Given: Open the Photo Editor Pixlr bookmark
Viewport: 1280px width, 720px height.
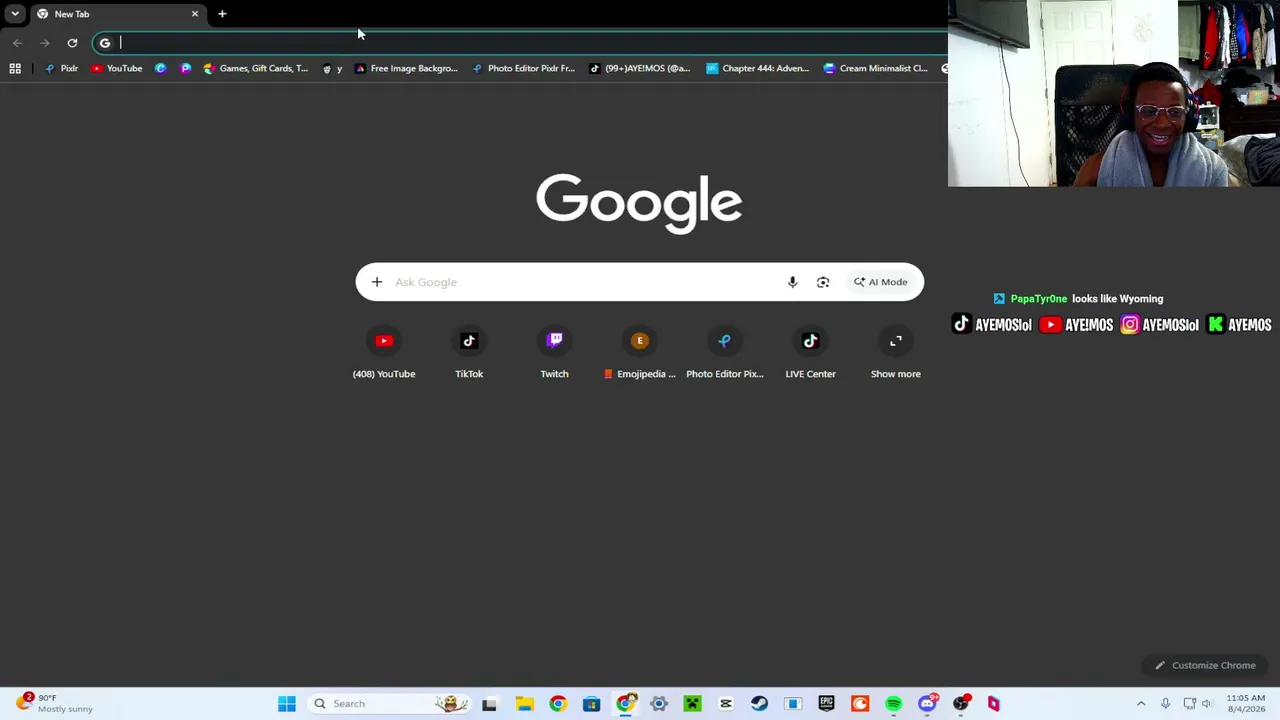Looking at the screenshot, I should point(524,68).
